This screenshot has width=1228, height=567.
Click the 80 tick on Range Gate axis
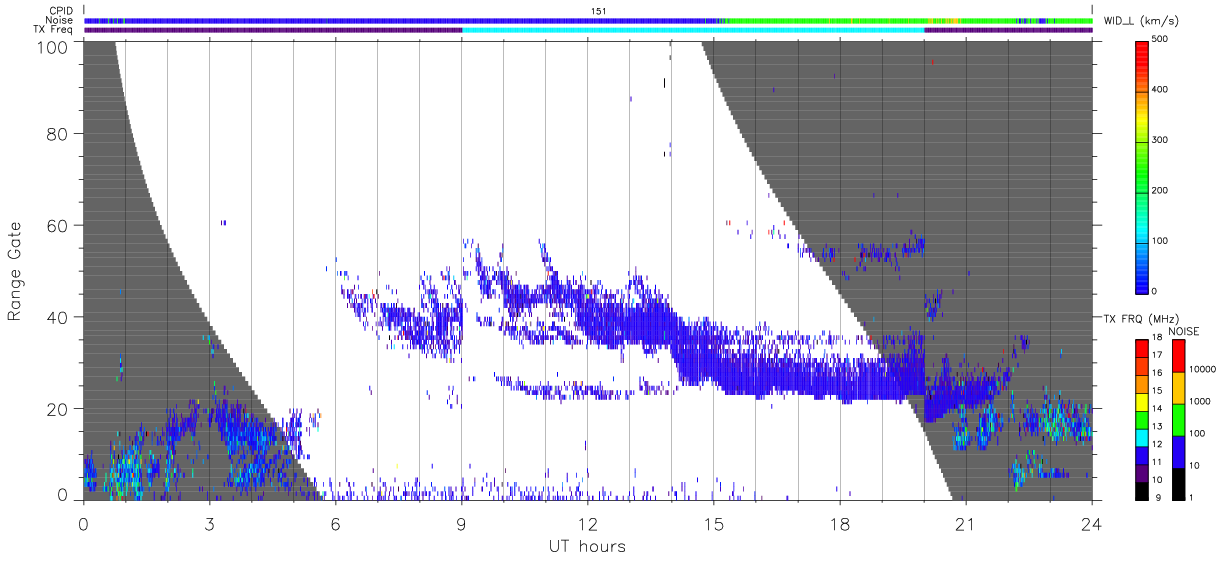coord(59,134)
